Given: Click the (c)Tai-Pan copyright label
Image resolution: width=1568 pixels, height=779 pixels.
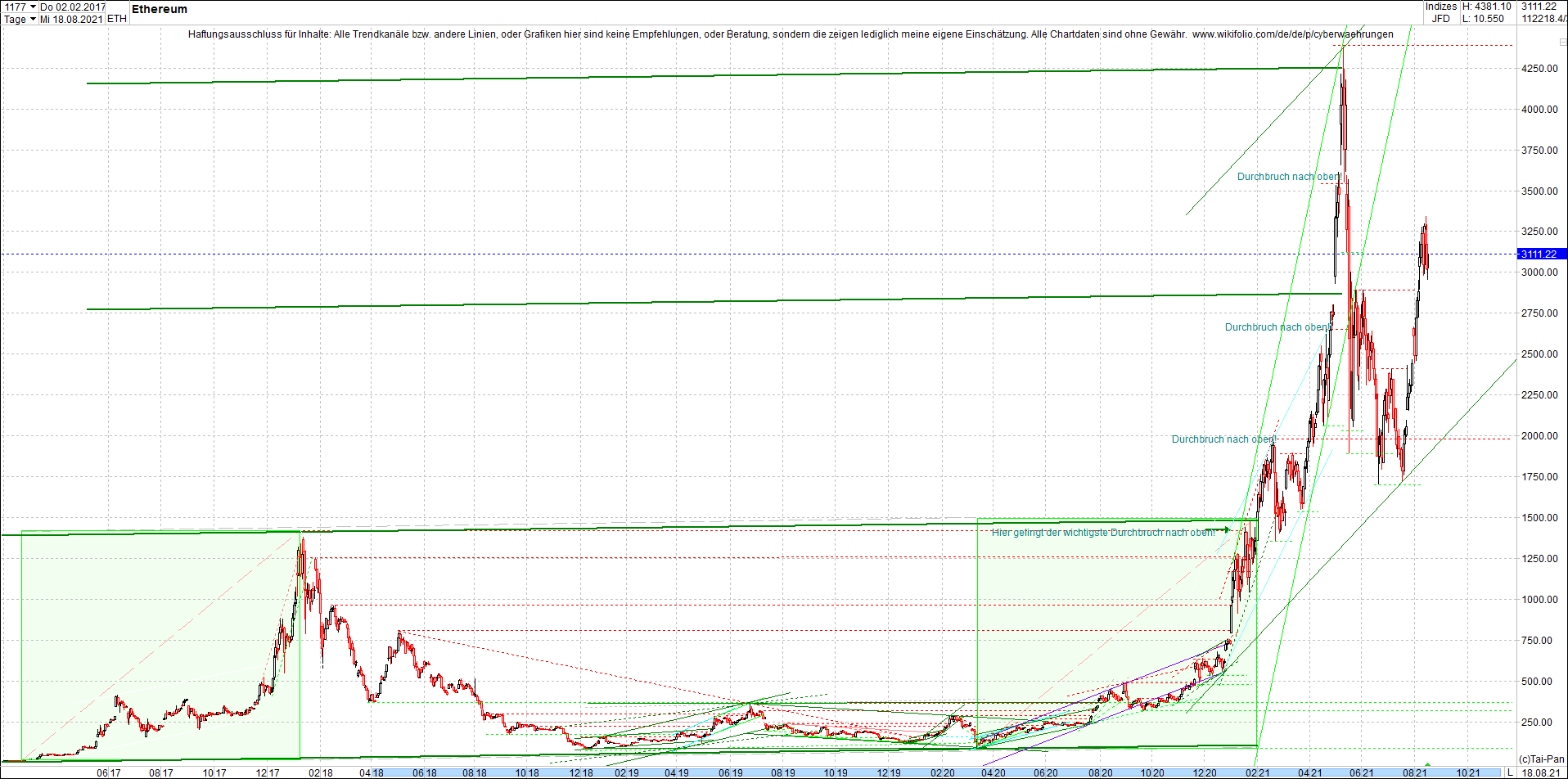Looking at the screenshot, I should coord(1541,759).
